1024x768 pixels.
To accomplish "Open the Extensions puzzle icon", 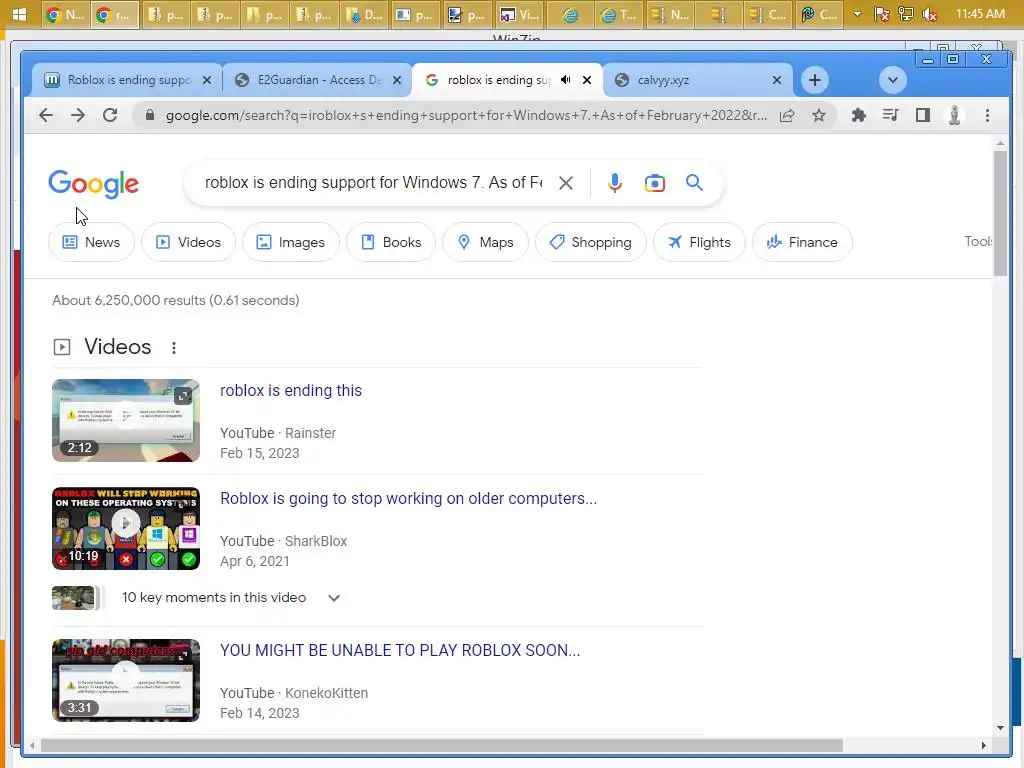I will (859, 116).
